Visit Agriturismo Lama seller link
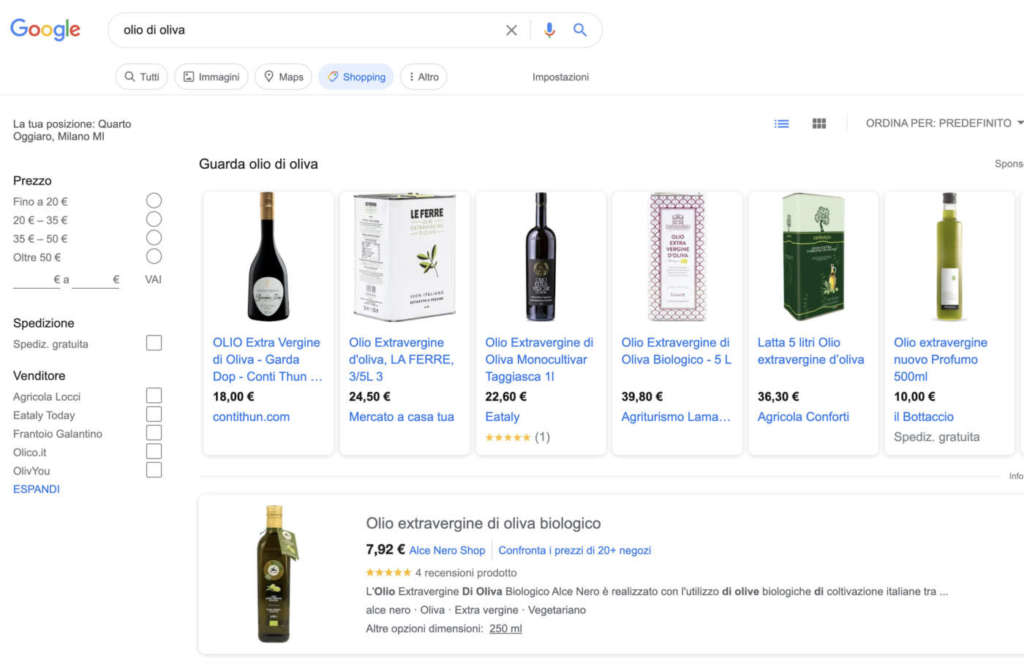This screenshot has width=1024, height=664. pyautogui.click(x=676, y=417)
